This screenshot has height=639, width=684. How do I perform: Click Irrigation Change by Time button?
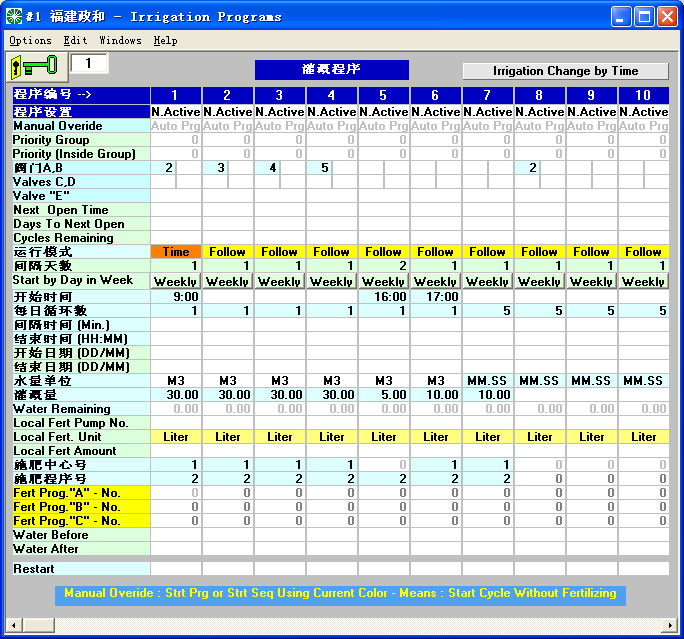coord(565,71)
